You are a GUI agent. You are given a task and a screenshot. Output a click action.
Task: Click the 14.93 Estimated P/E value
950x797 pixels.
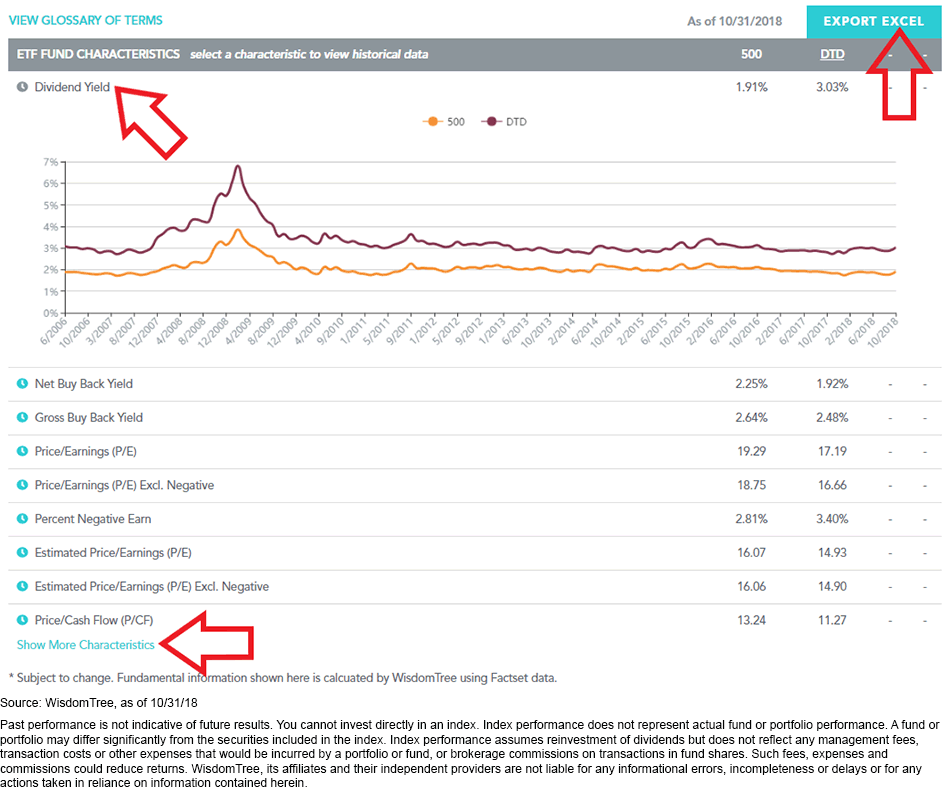(x=832, y=553)
